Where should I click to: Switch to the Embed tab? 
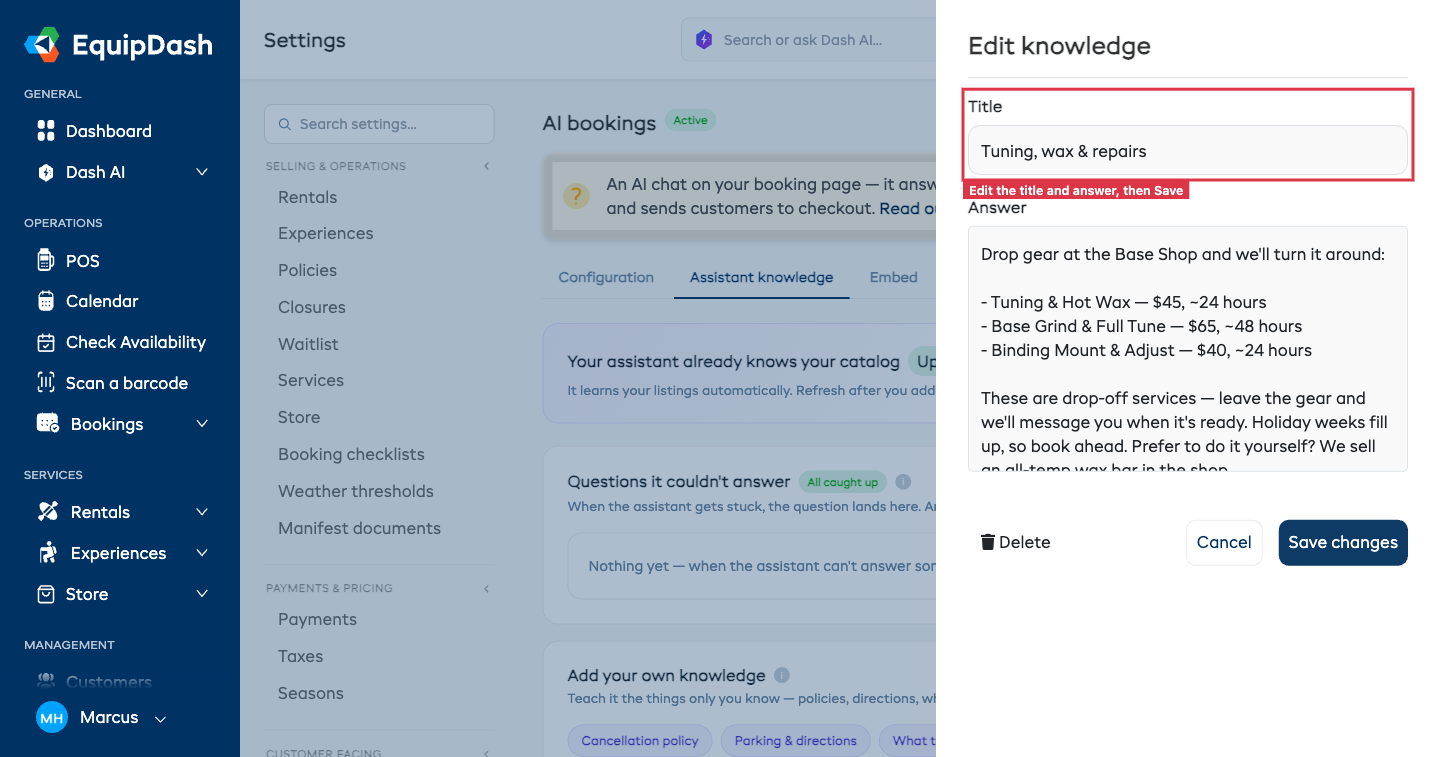point(893,277)
